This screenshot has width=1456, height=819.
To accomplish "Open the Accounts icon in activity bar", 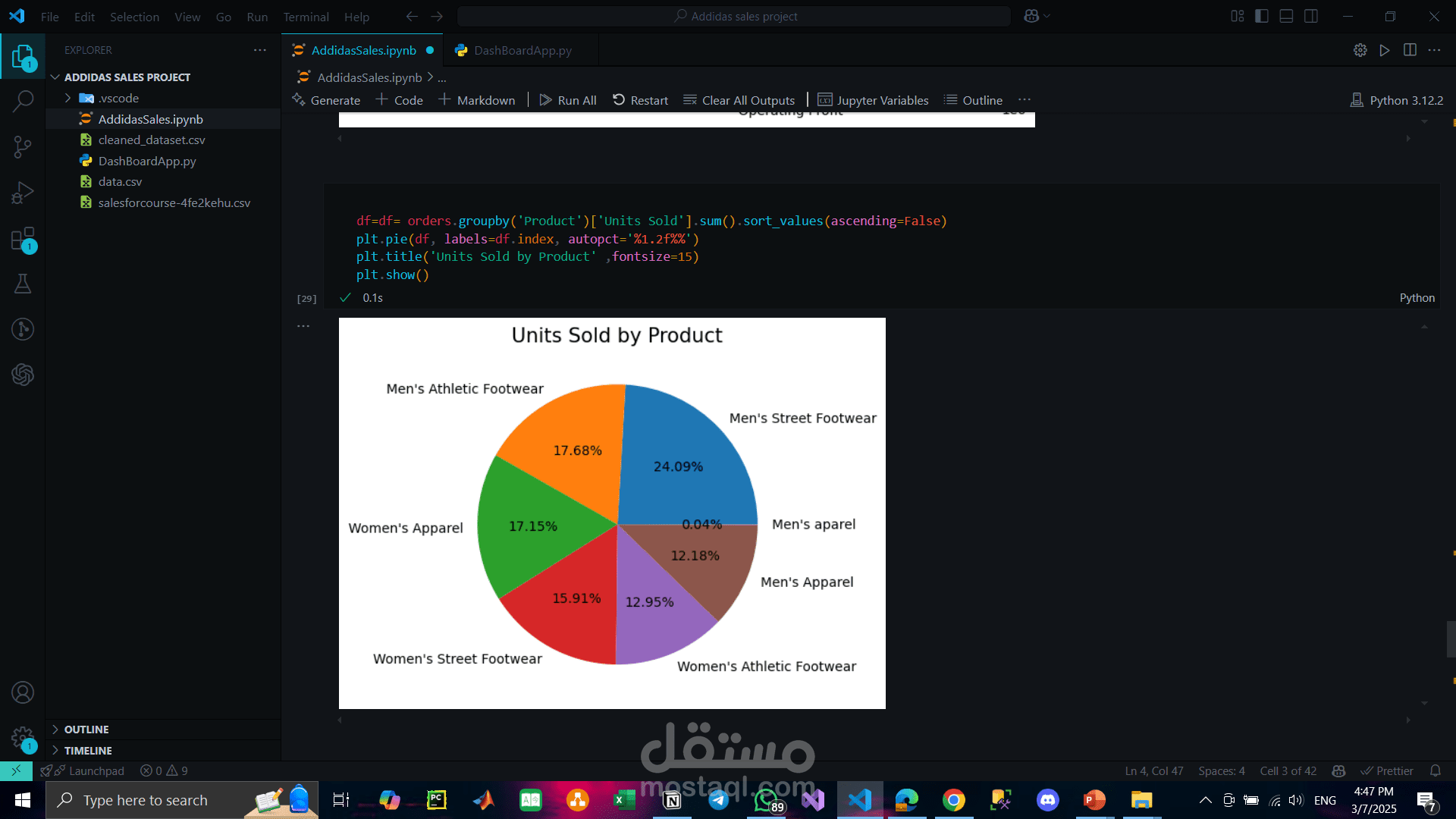I will click(x=23, y=692).
